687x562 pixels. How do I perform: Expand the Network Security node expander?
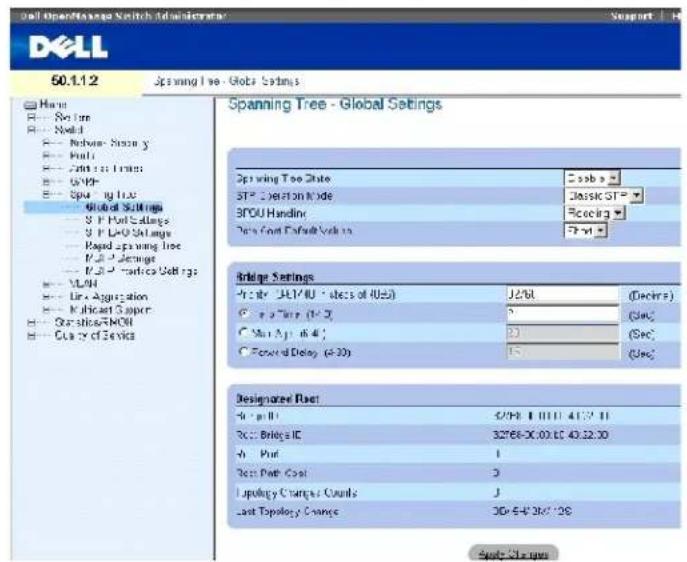pyautogui.click(x=46, y=143)
